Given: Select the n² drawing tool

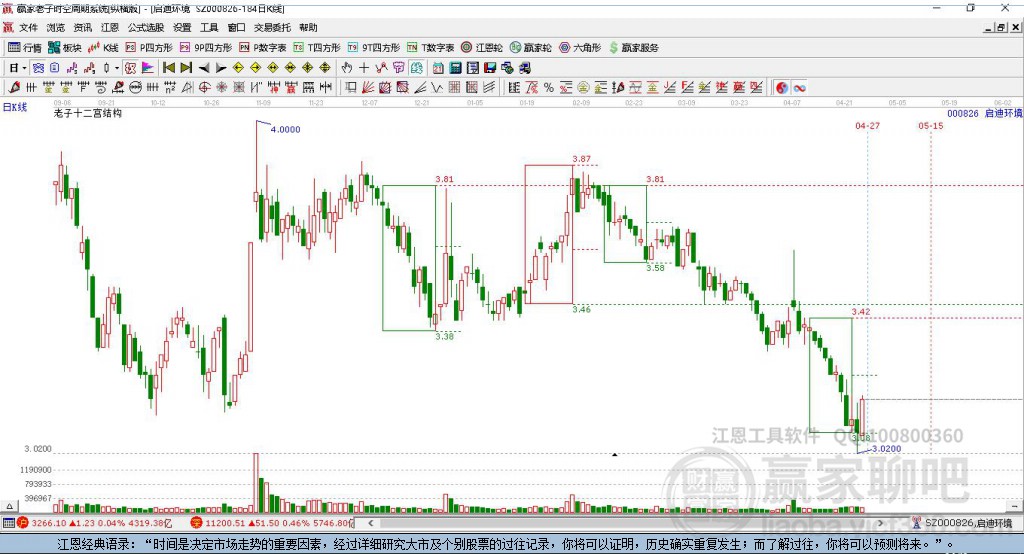Looking at the screenshot, I should point(170,88).
